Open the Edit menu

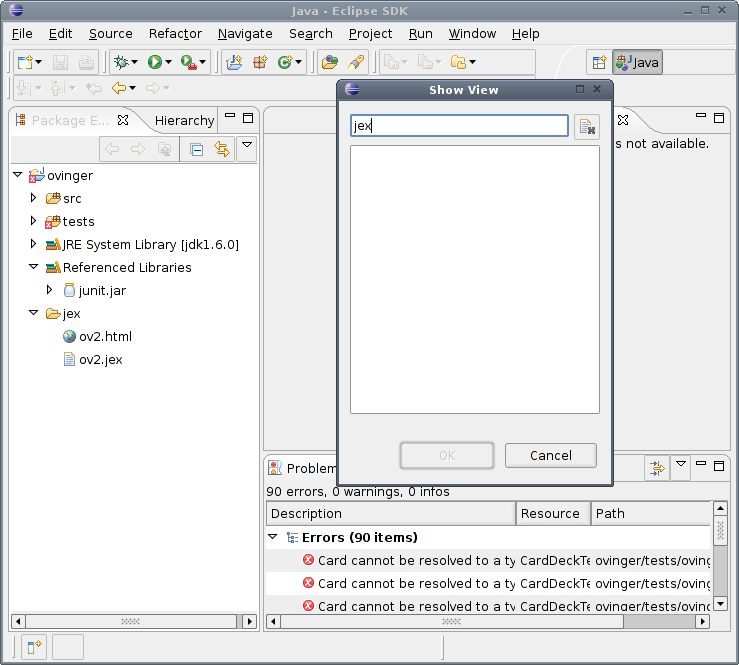pyautogui.click(x=60, y=34)
